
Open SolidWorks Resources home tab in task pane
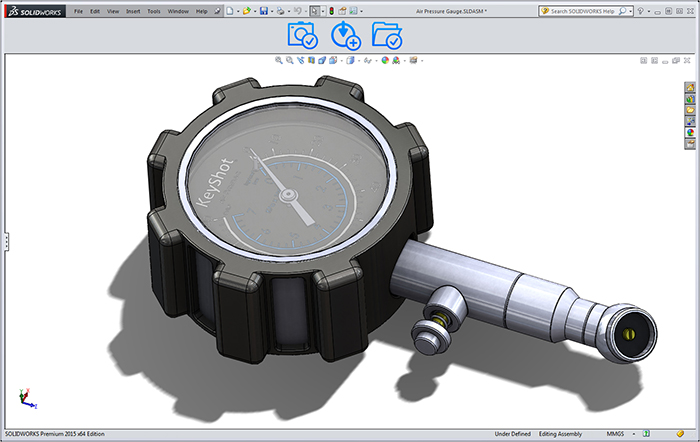(689, 87)
